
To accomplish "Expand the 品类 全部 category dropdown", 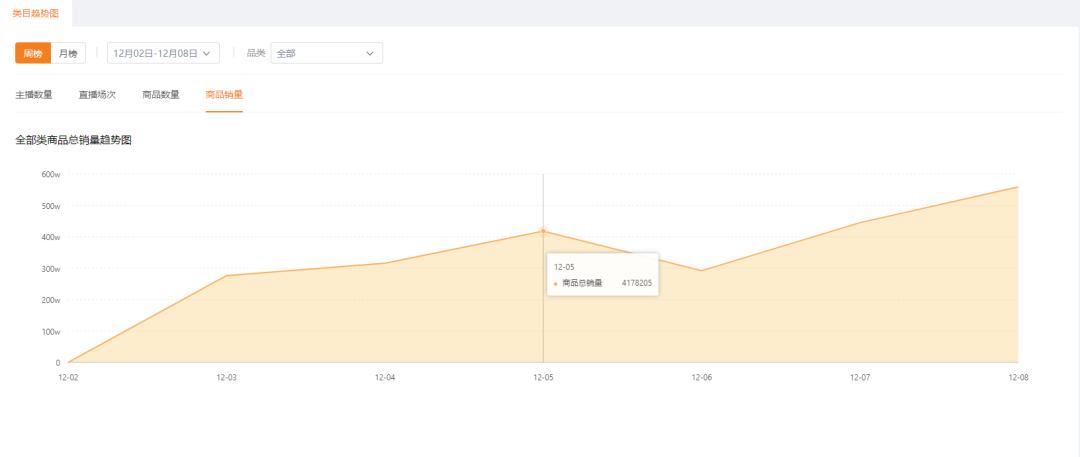I will point(326,53).
